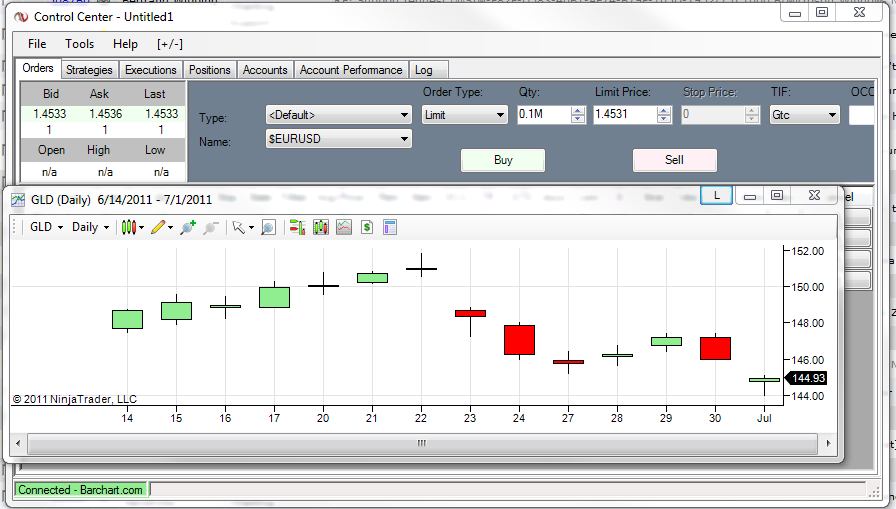Viewport: 896px width, 509px height.
Task: Increase Qty with the up stepper
Action: pos(578,111)
